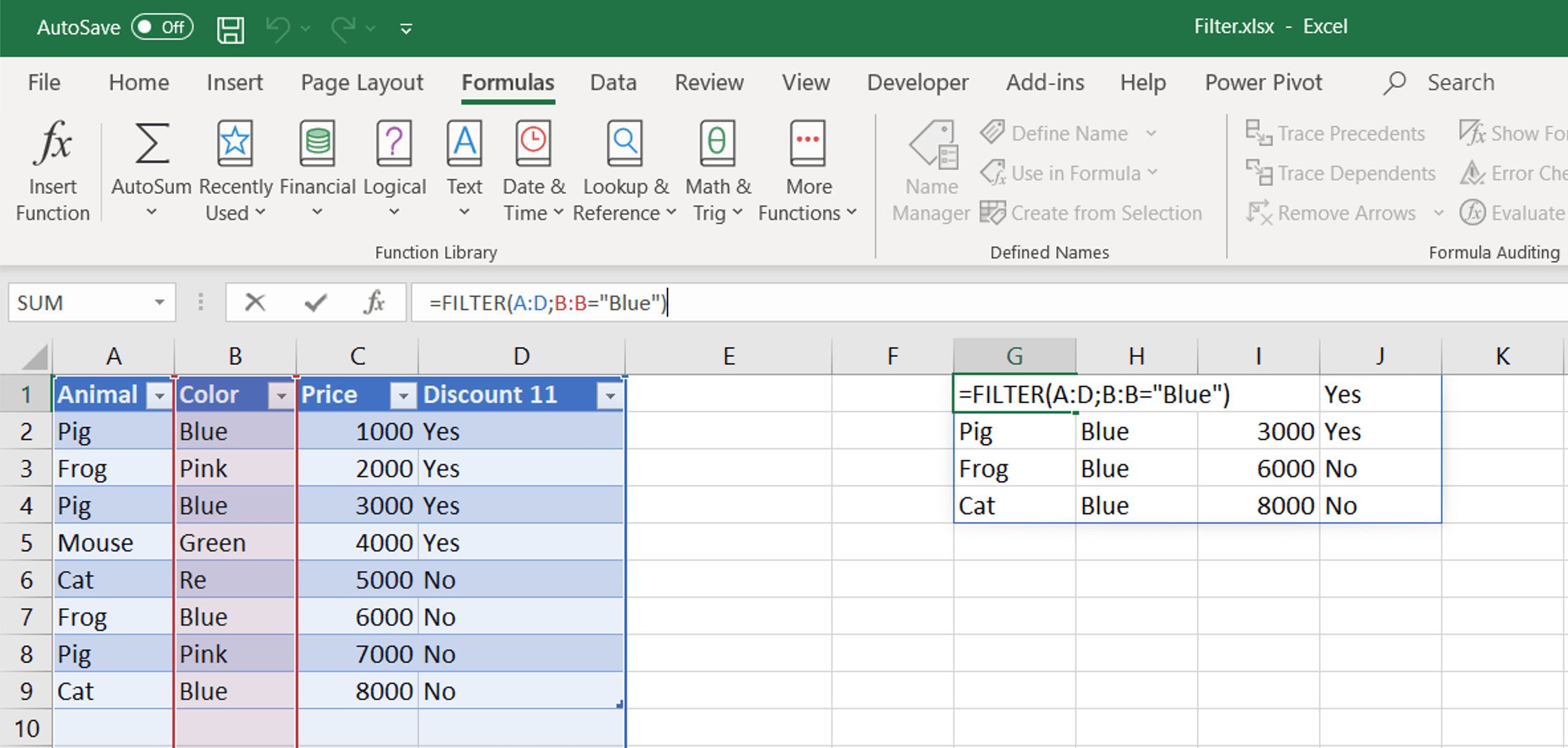Viewport: 1568px width, 748px height.
Task: Click the Save floppy disk icon
Action: 230,29
